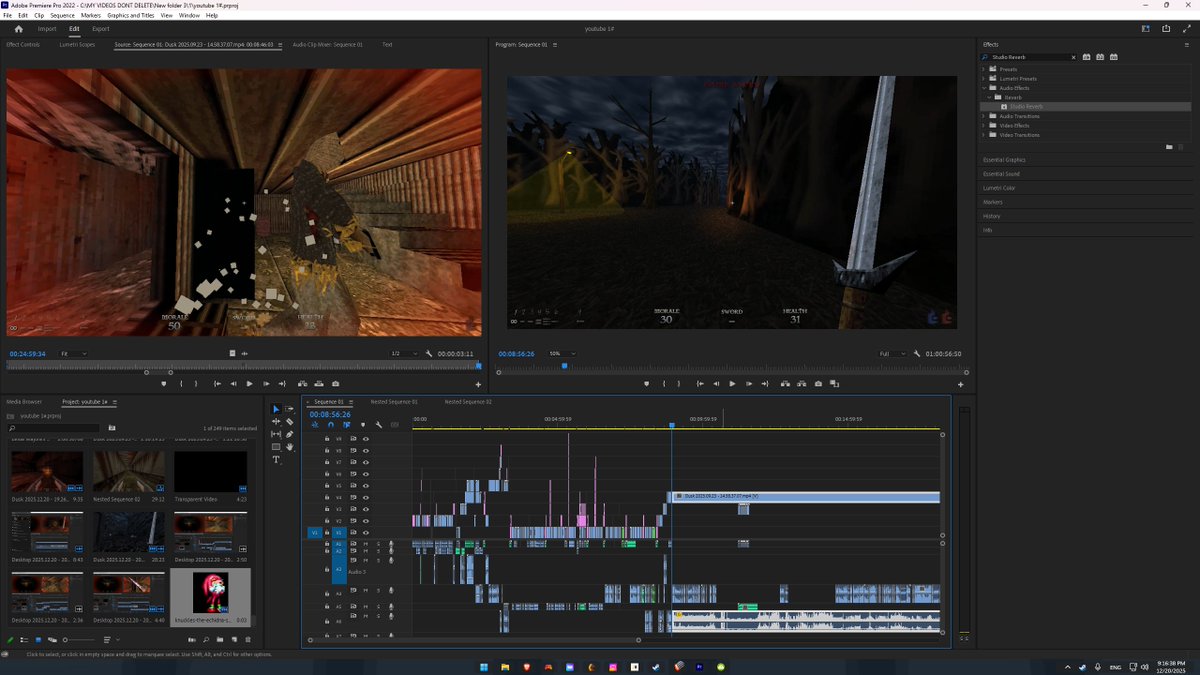Switch to Nested Sequence 01 tab
The width and height of the screenshot is (1200, 675).
pos(394,402)
